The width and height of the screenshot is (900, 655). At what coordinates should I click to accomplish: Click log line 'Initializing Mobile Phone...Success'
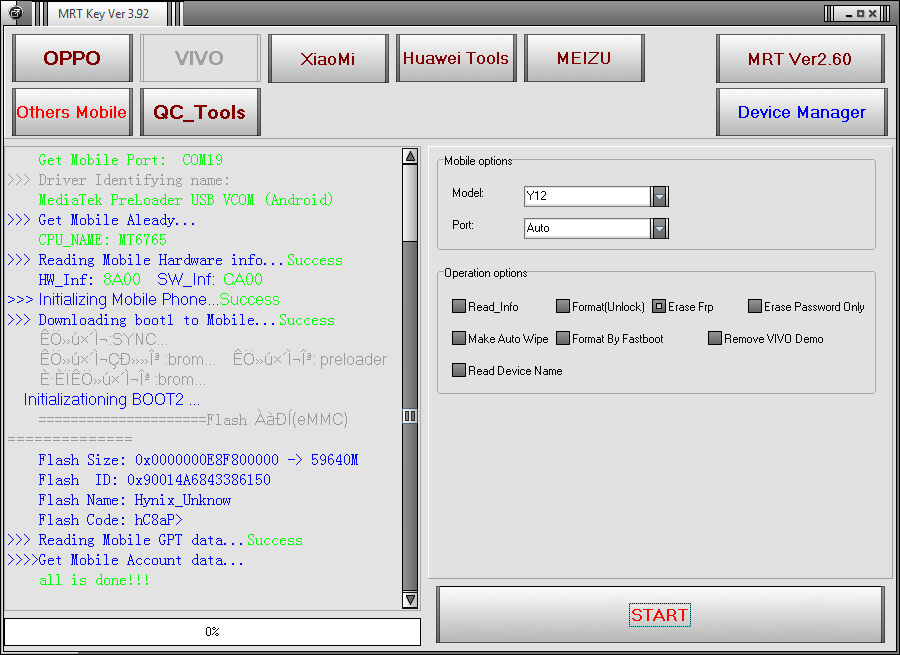tap(143, 300)
